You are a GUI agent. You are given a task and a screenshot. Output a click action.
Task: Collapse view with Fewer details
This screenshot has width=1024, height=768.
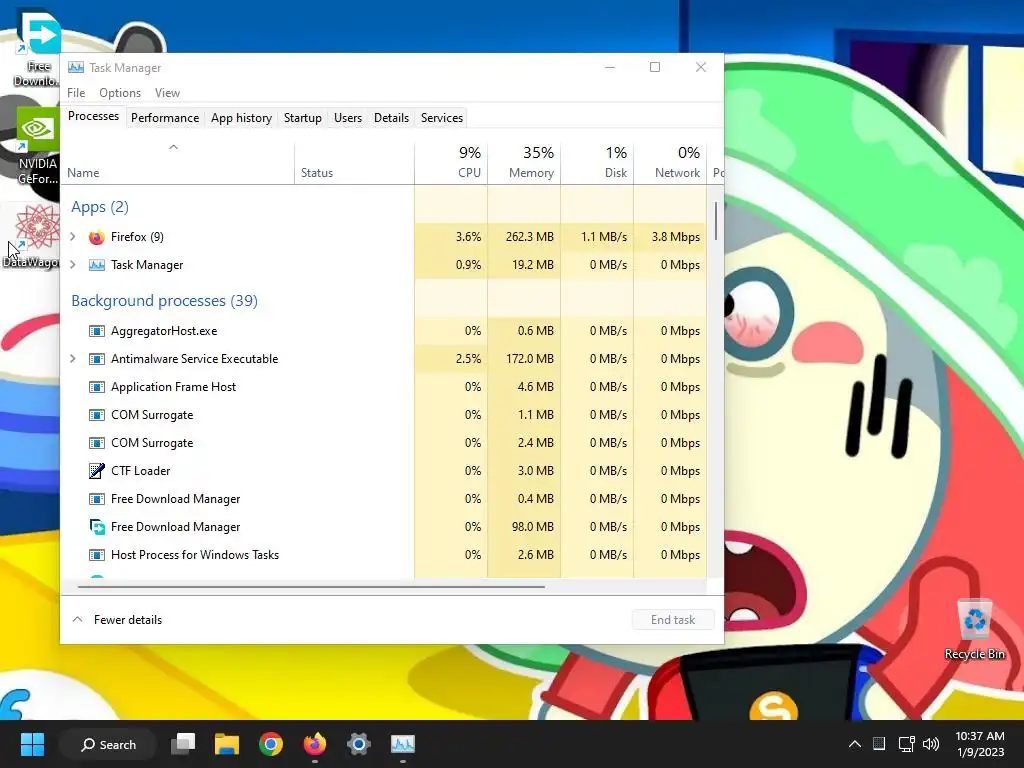[118, 620]
